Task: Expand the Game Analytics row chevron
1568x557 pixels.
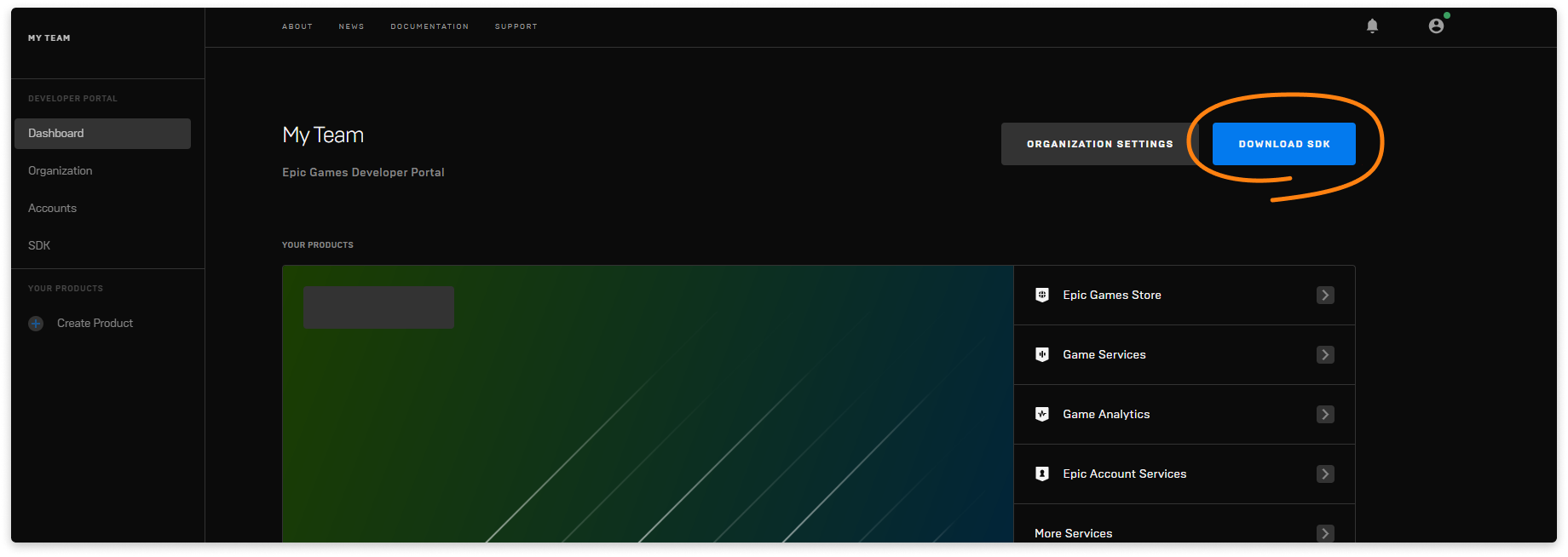Action: pos(1324,414)
